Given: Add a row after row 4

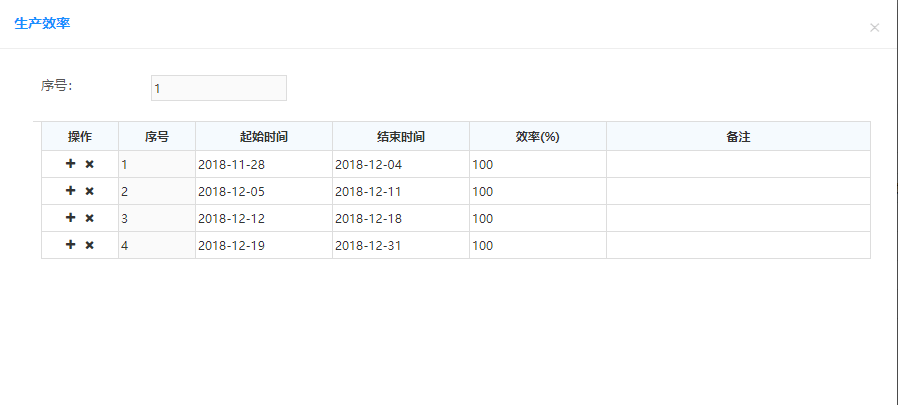Looking at the screenshot, I should click(x=70, y=245).
